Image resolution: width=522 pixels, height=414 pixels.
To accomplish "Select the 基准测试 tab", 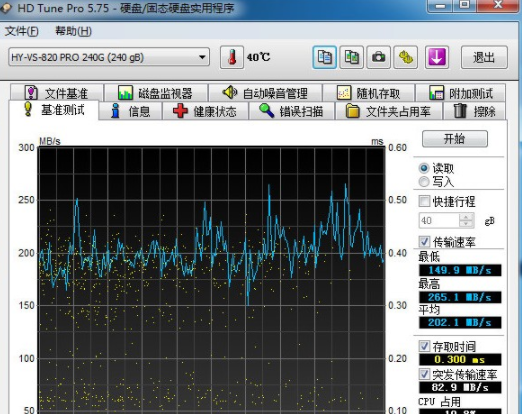I will coord(54,110).
